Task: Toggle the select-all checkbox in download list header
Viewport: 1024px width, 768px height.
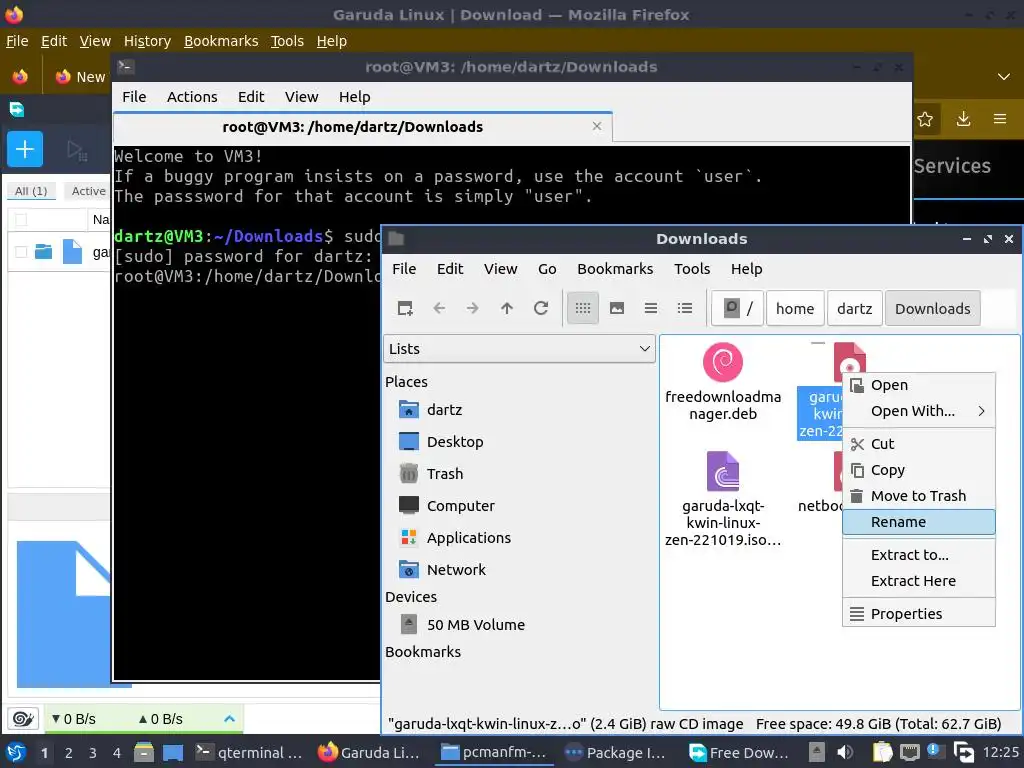Action: click(21, 220)
